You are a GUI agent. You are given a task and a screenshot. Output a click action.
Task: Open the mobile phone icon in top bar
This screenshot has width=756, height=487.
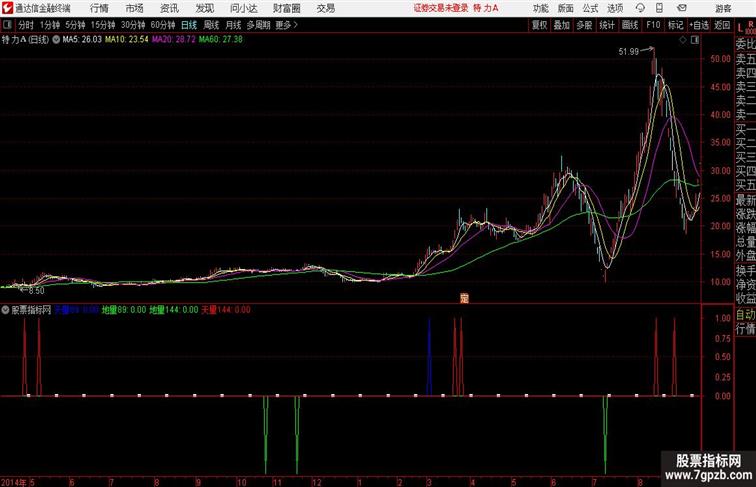659,8
